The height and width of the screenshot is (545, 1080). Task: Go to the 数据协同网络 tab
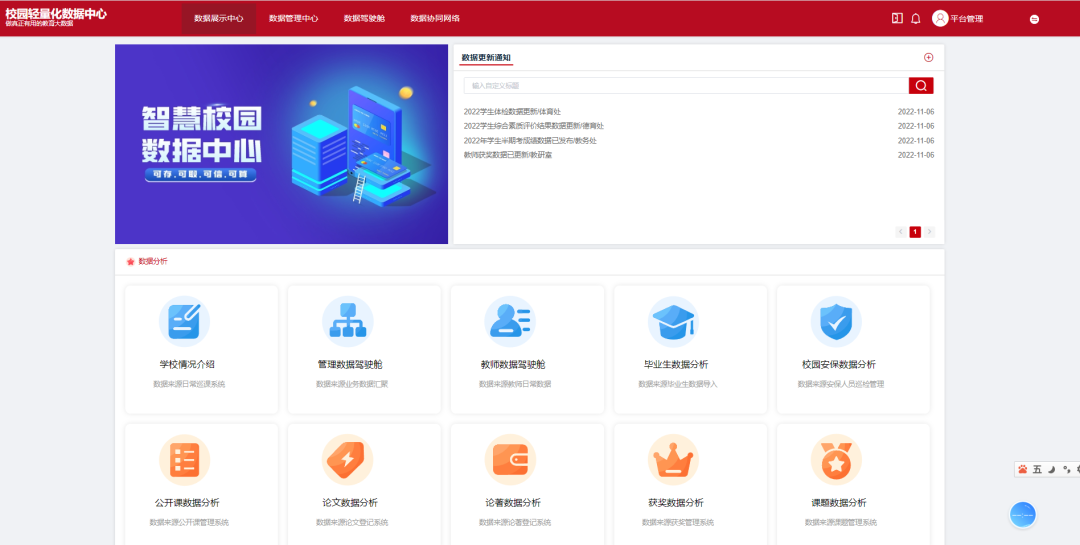[435, 18]
